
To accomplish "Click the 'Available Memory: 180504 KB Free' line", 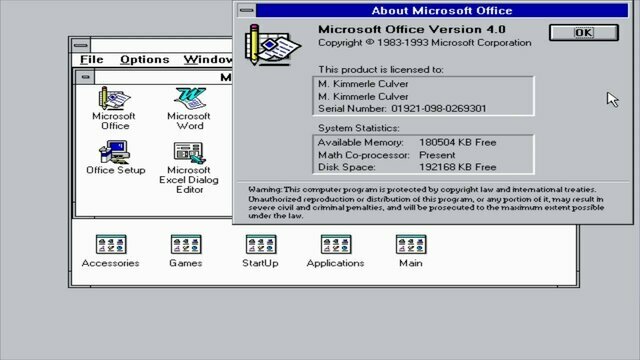I will point(407,142).
